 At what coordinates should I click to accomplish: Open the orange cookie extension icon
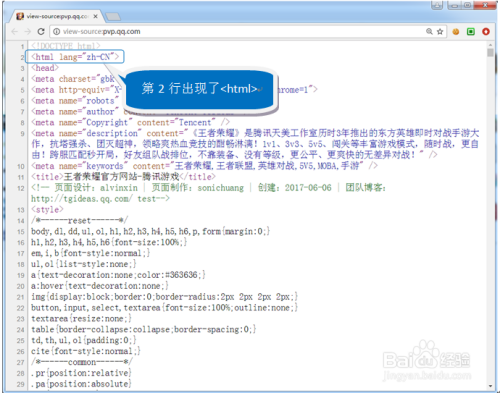(456, 32)
